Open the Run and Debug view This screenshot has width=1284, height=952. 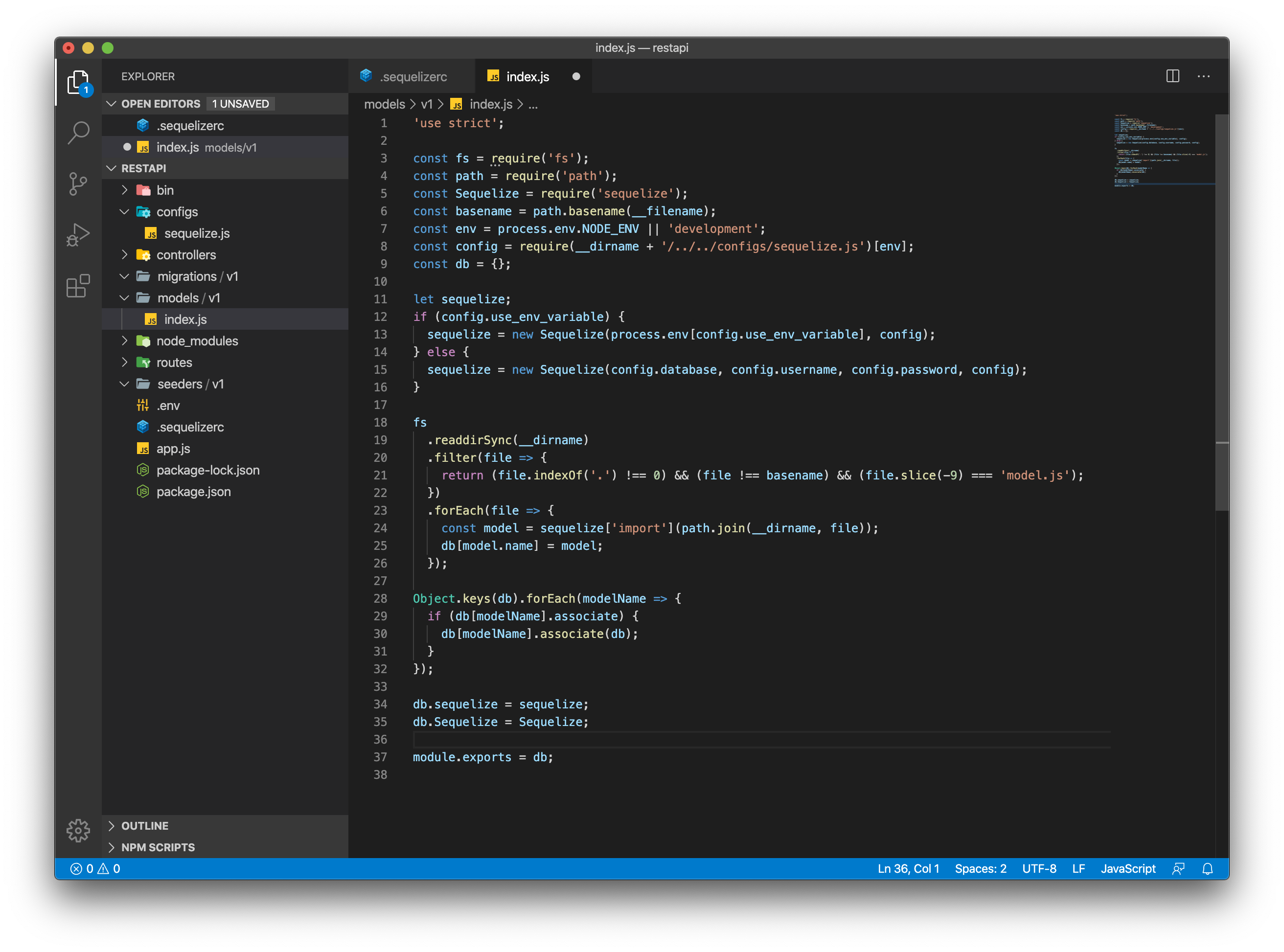click(x=78, y=234)
